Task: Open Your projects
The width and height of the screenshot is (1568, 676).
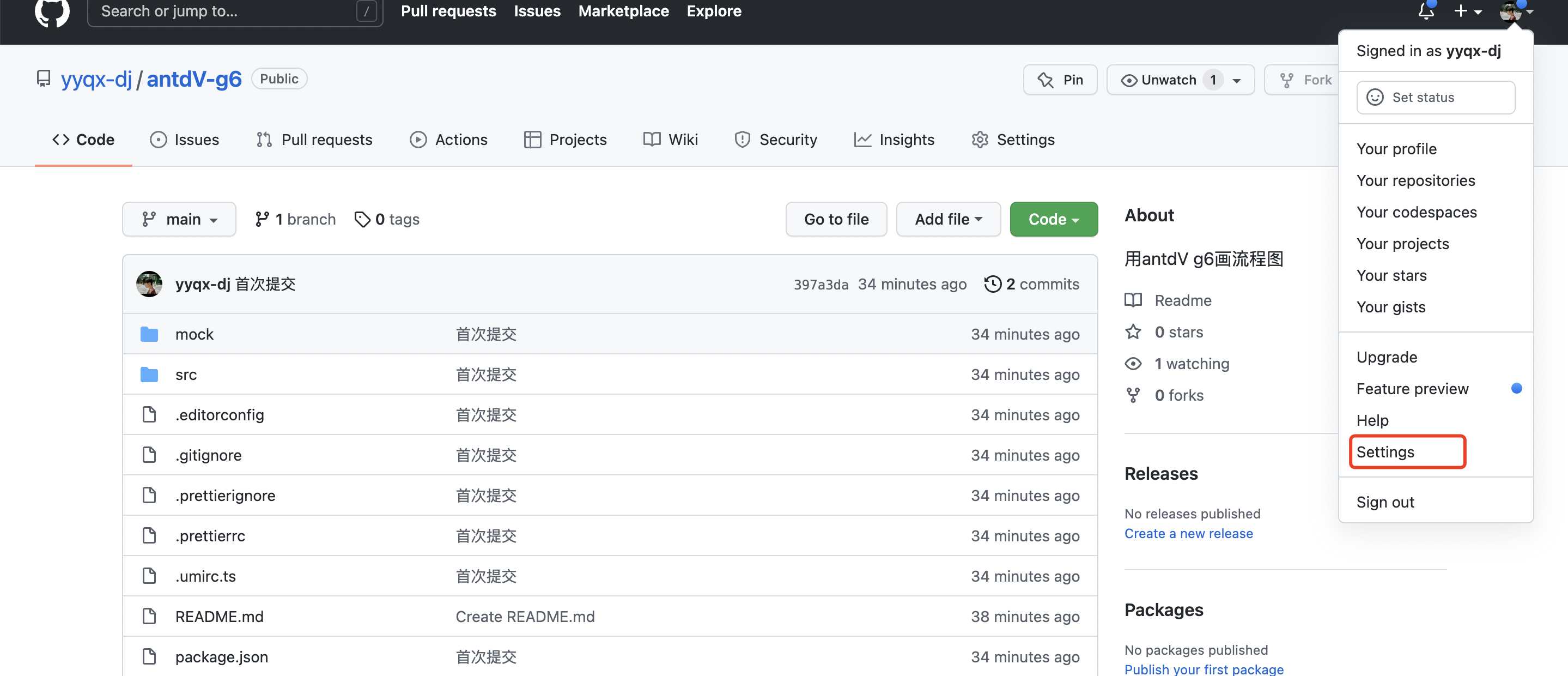Action: 1402,244
